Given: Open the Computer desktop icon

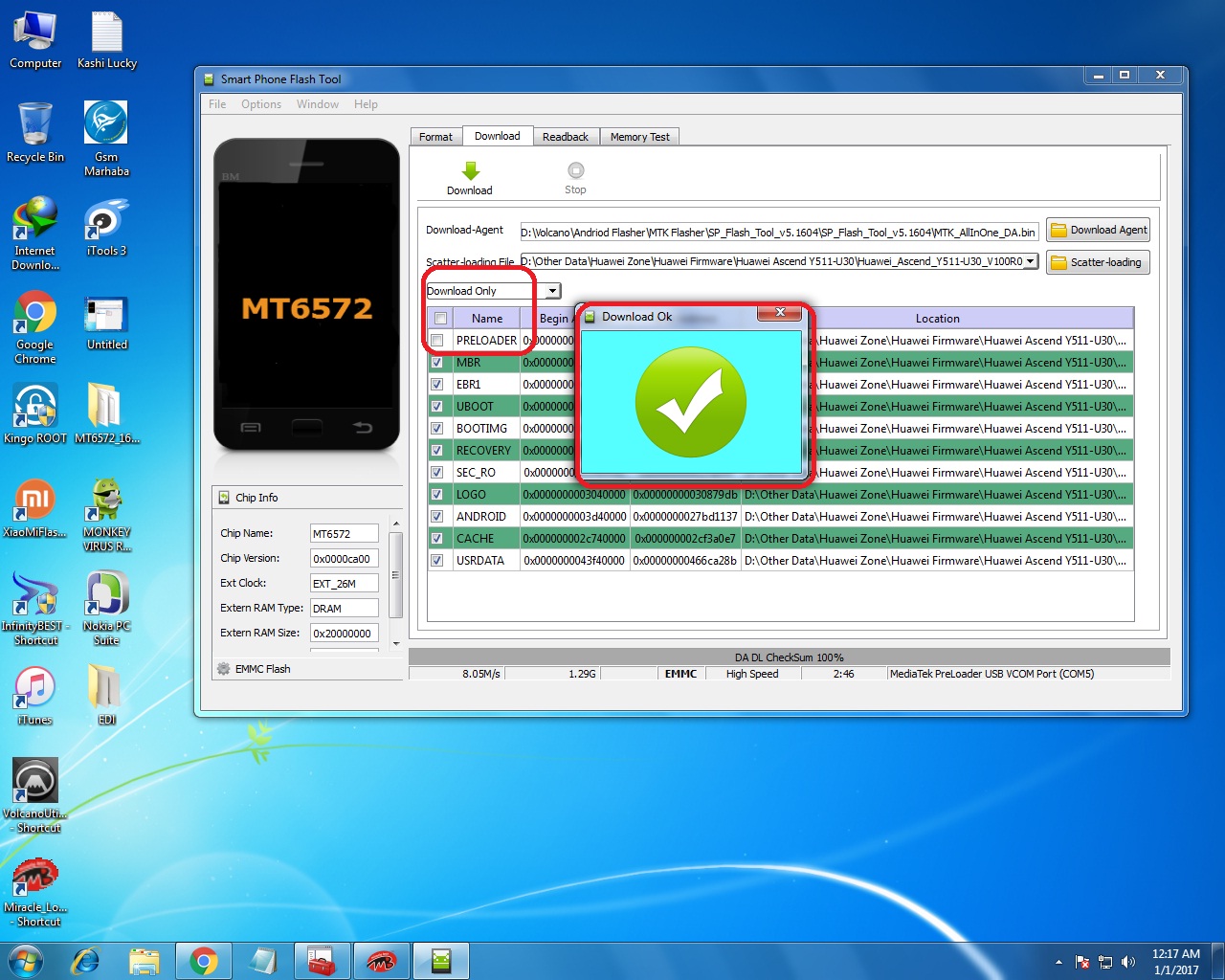Looking at the screenshot, I should [x=35, y=40].
